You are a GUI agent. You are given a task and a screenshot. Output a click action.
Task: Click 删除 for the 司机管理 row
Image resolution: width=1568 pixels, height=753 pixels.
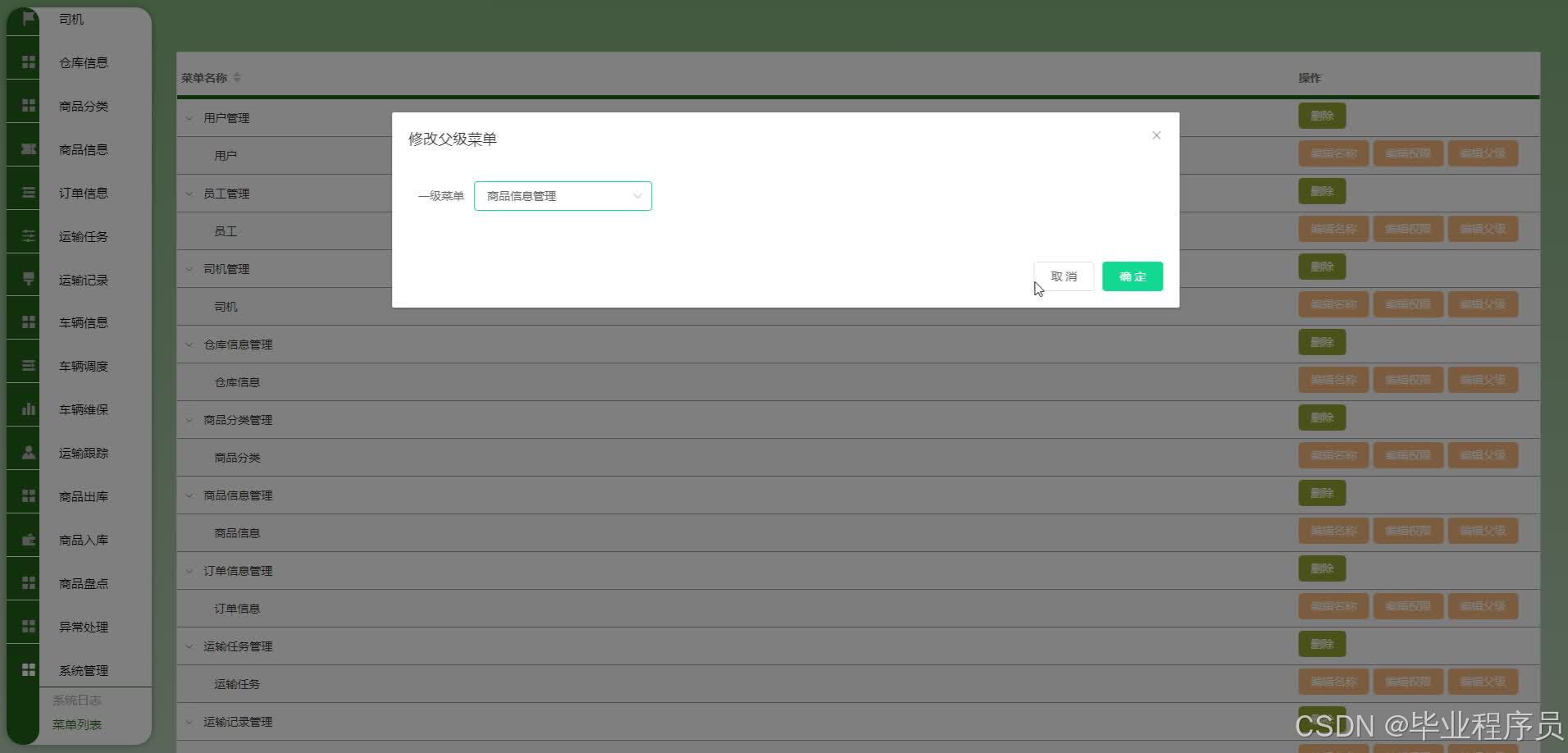pyautogui.click(x=1322, y=267)
